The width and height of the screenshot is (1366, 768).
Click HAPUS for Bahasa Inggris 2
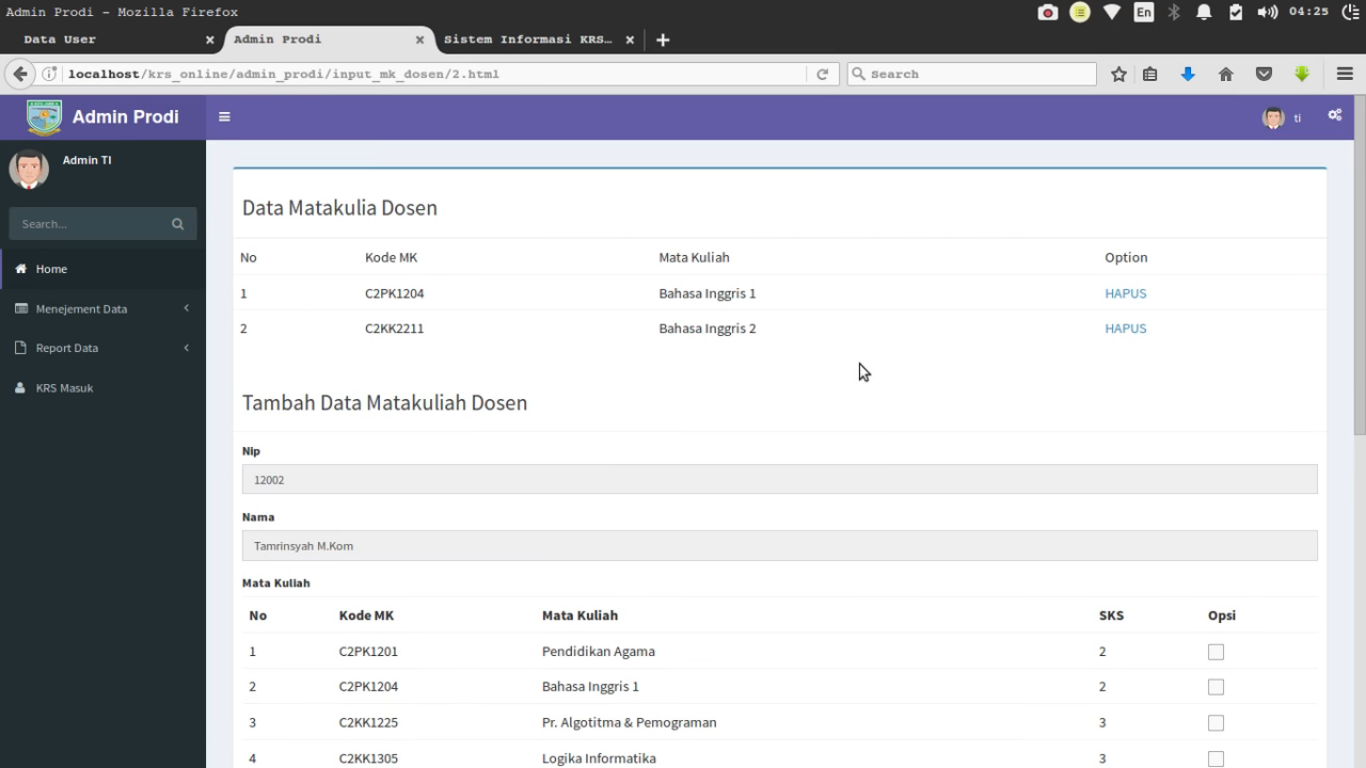coord(1125,329)
